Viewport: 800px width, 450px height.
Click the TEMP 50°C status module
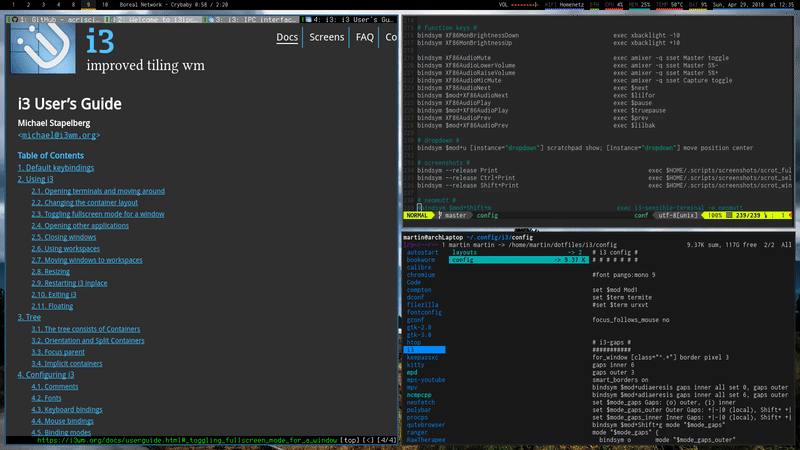coord(669,5)
